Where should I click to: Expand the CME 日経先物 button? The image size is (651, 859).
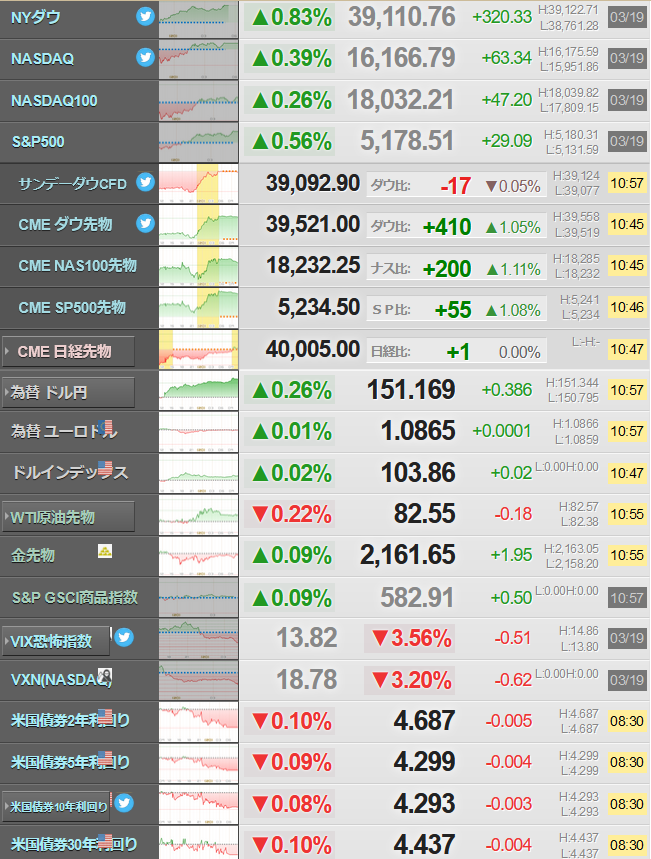(x=68, y=351)
